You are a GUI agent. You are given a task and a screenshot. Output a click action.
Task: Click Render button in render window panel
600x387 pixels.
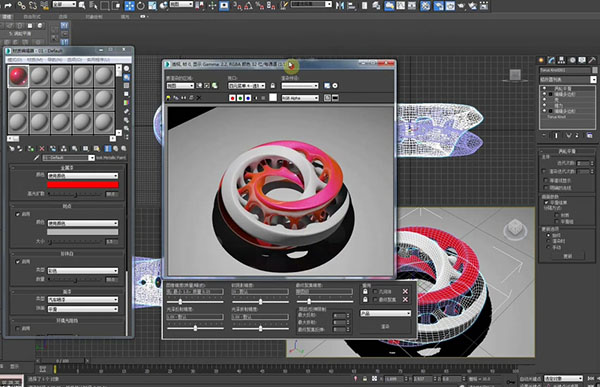[x=385, y=327]
